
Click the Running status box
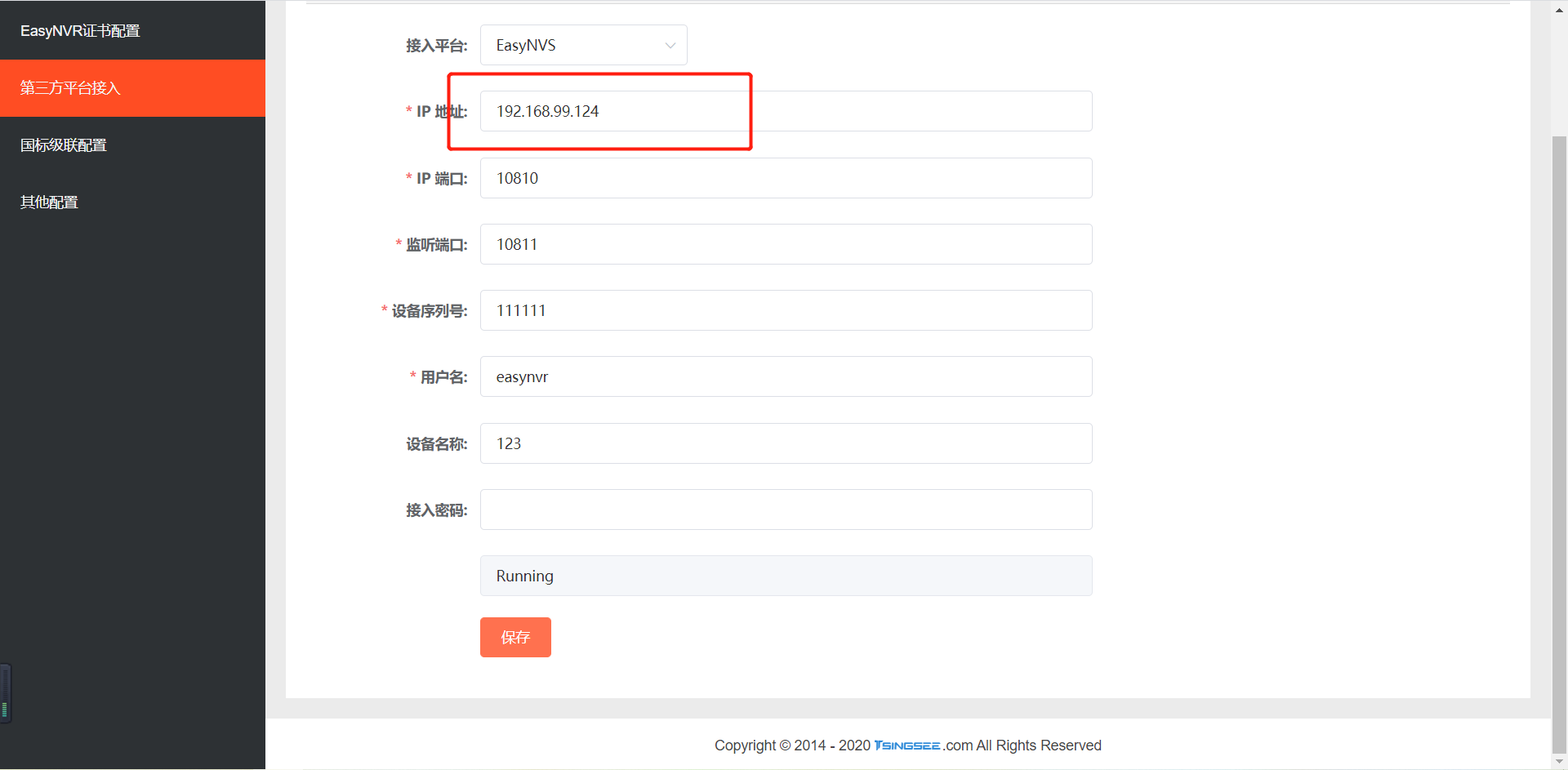pos(786,576)
